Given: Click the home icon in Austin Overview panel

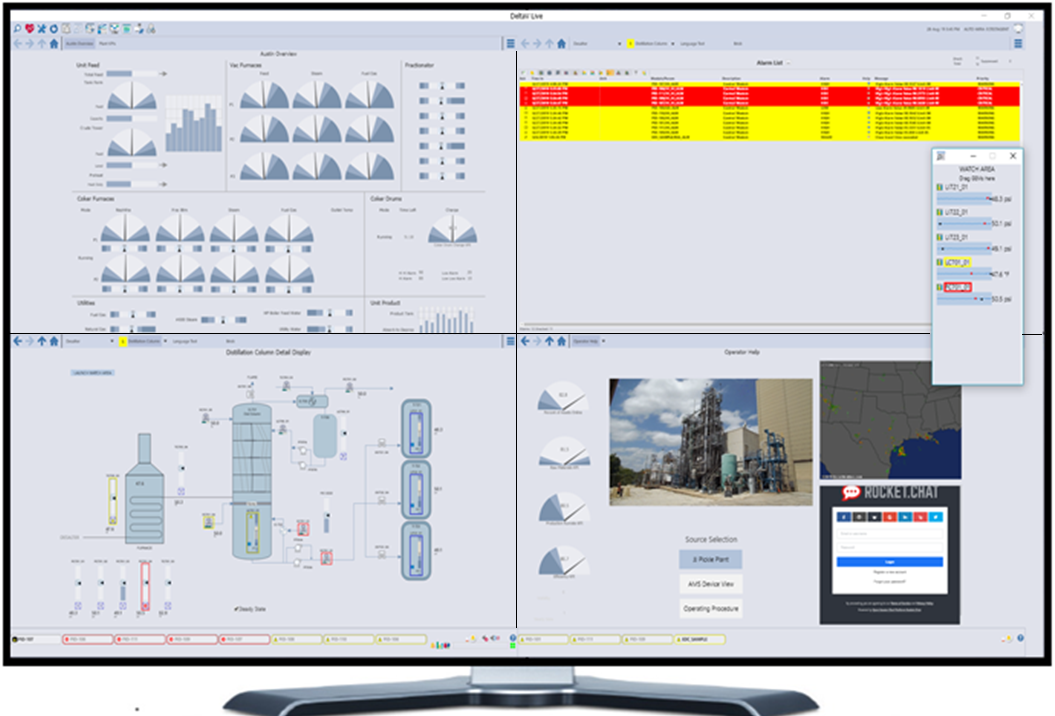Looking at the screenshot, I should click(54, 44).
